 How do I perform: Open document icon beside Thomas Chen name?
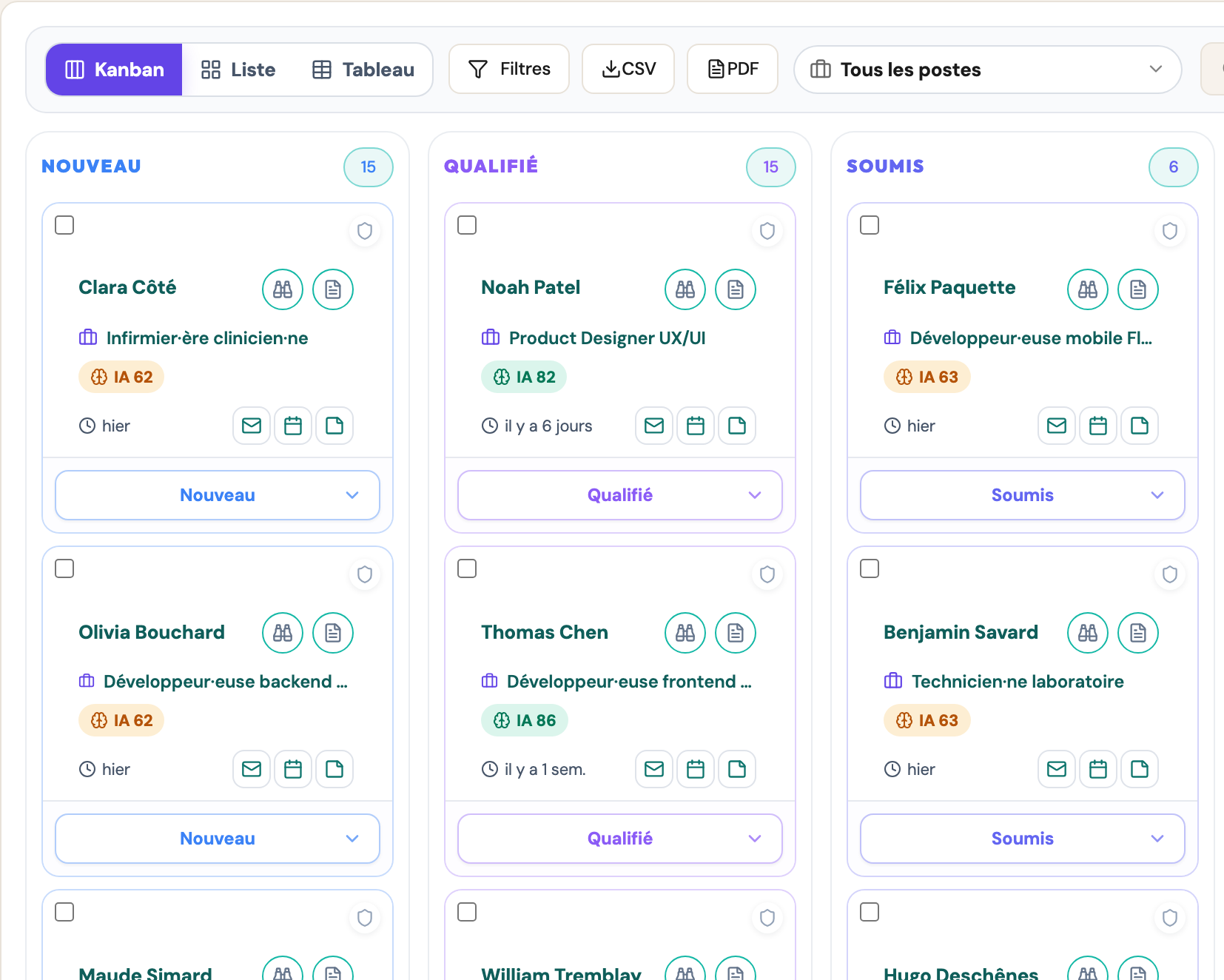pos(736,633)
